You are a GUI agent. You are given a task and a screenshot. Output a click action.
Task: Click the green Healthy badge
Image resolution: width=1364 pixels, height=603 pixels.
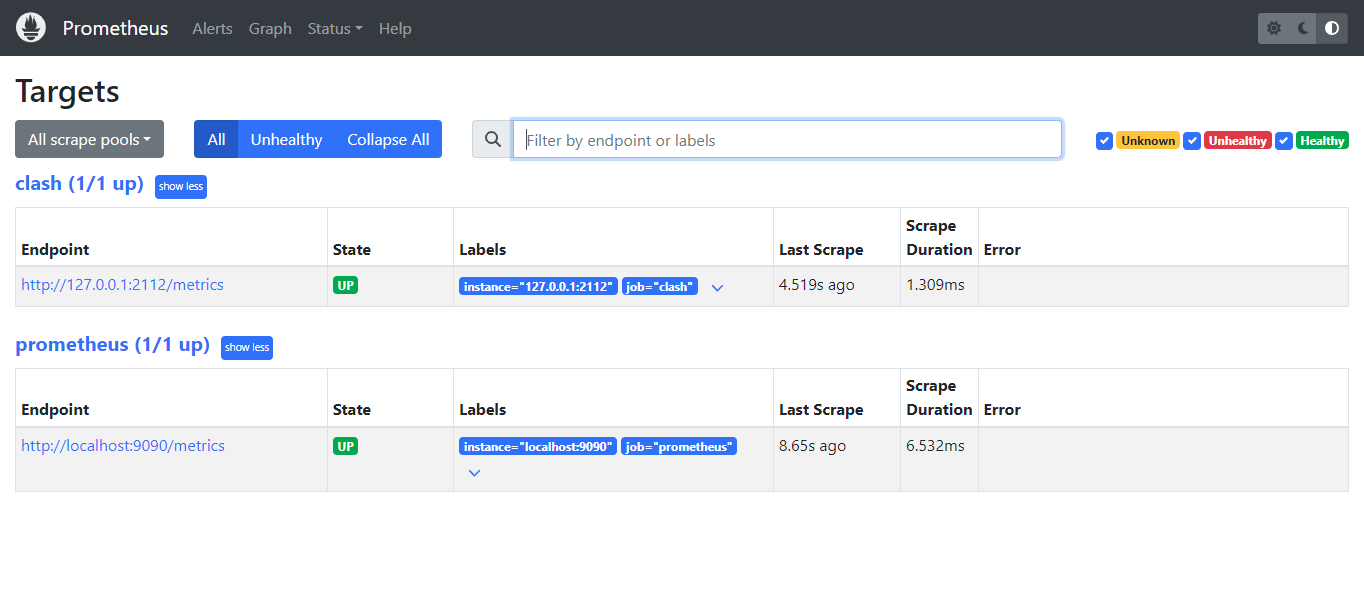pyautogui.click(x=1322, y=141)
